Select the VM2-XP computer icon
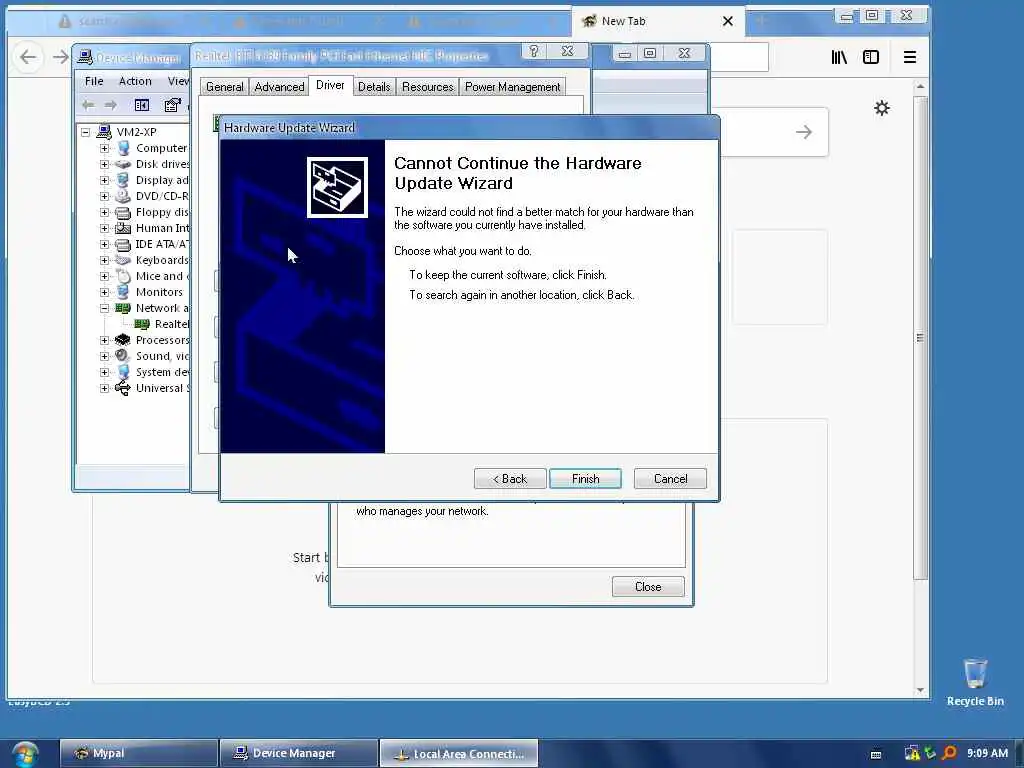This screenshot has width=1024, height=768. pyautogui.click(x=104, y=132)
